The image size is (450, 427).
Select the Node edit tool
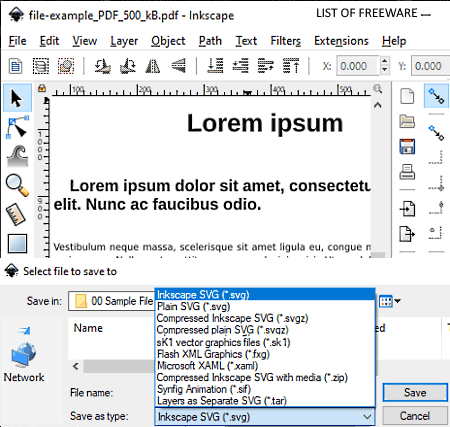pyautogui.click(x=17, y=128)
